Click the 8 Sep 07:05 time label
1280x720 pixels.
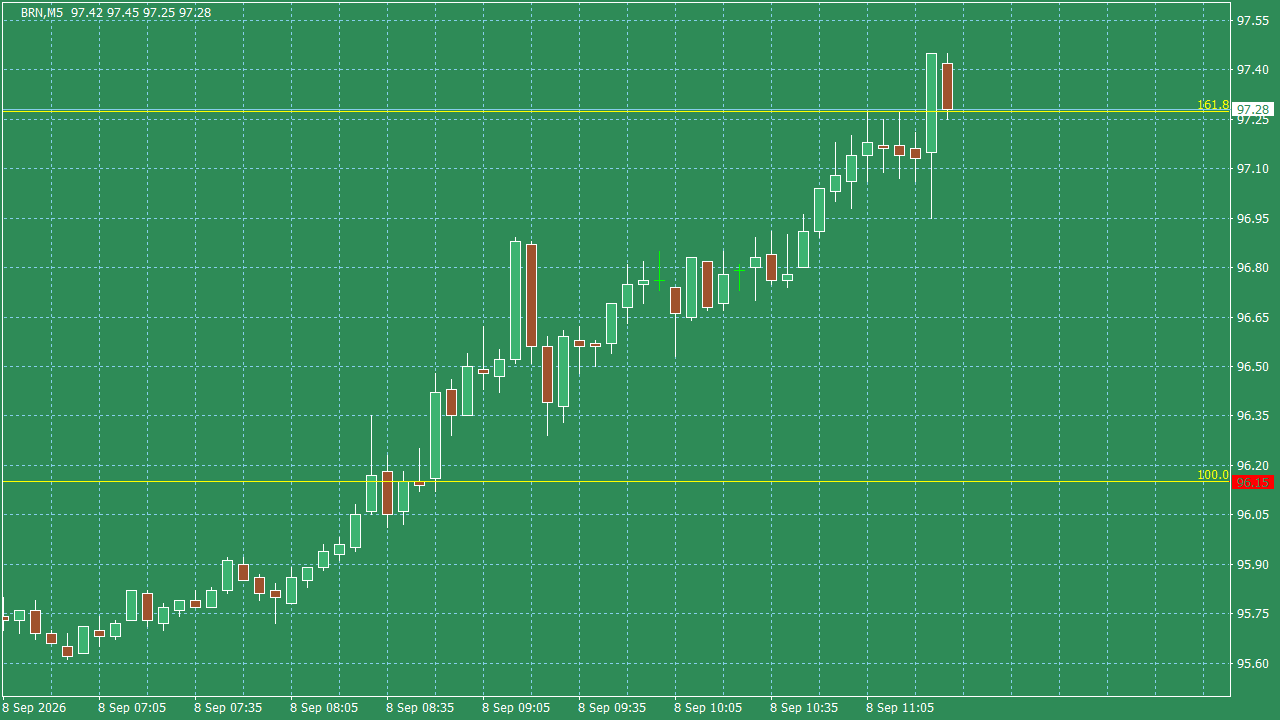coord(132,708)
